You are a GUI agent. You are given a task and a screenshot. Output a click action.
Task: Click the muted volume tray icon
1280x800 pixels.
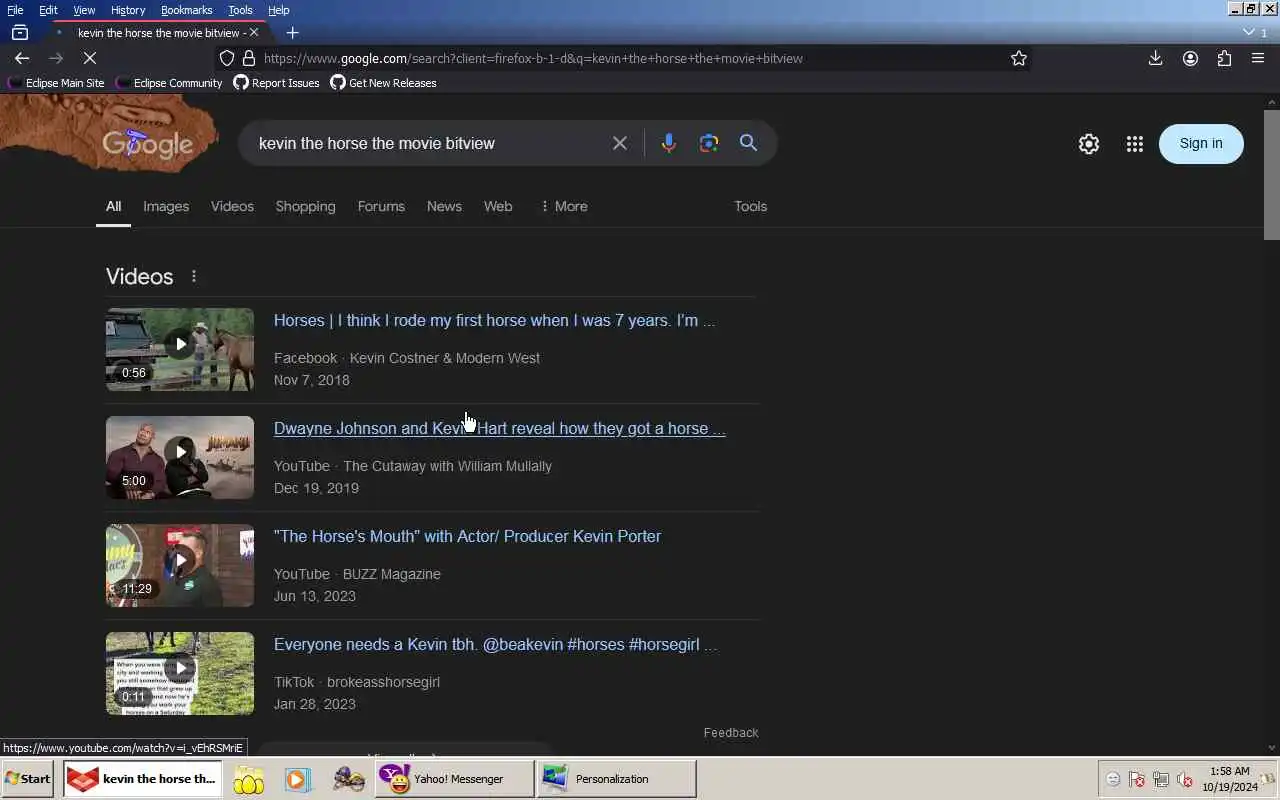(x=1185, y=780)
